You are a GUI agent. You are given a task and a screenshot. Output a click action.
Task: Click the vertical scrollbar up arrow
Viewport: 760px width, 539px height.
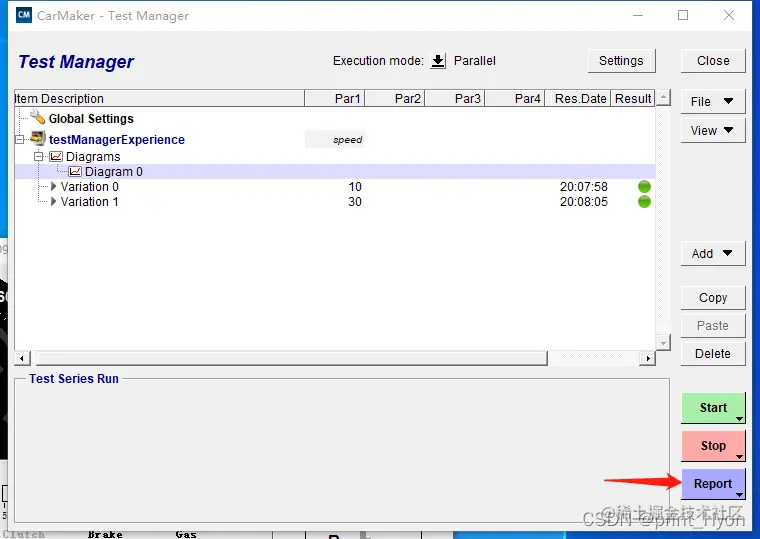click(x=663, y=97)
